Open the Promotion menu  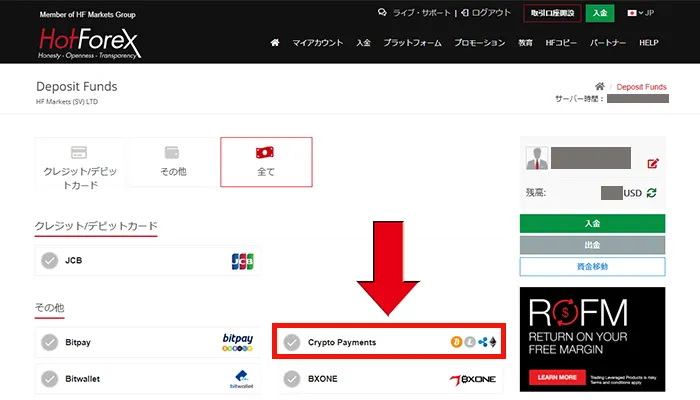click(479, 43)
